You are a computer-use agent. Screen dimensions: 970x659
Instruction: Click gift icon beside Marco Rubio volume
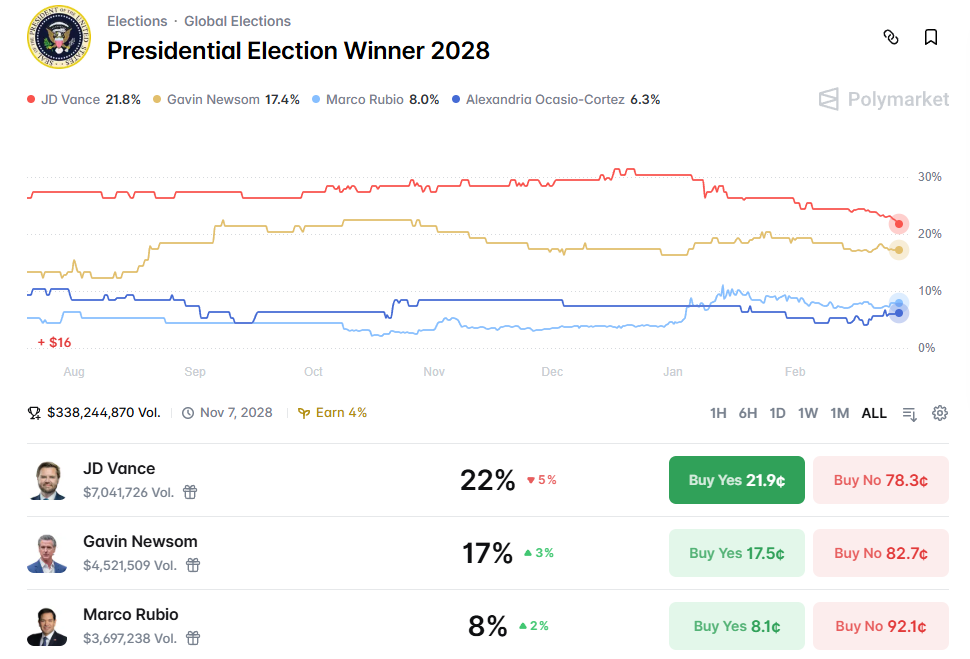coord(194,638)
